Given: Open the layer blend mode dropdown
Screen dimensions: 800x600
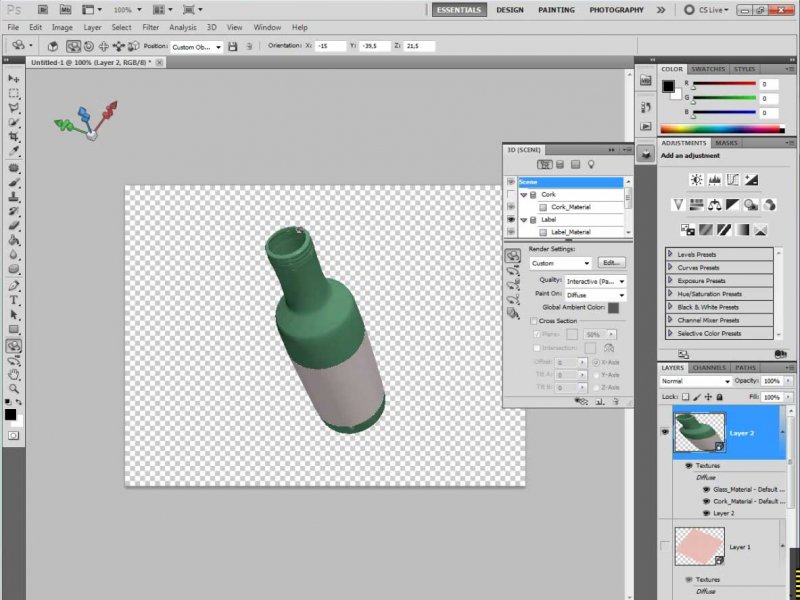Looking at the screenshot, I should 696,381.
